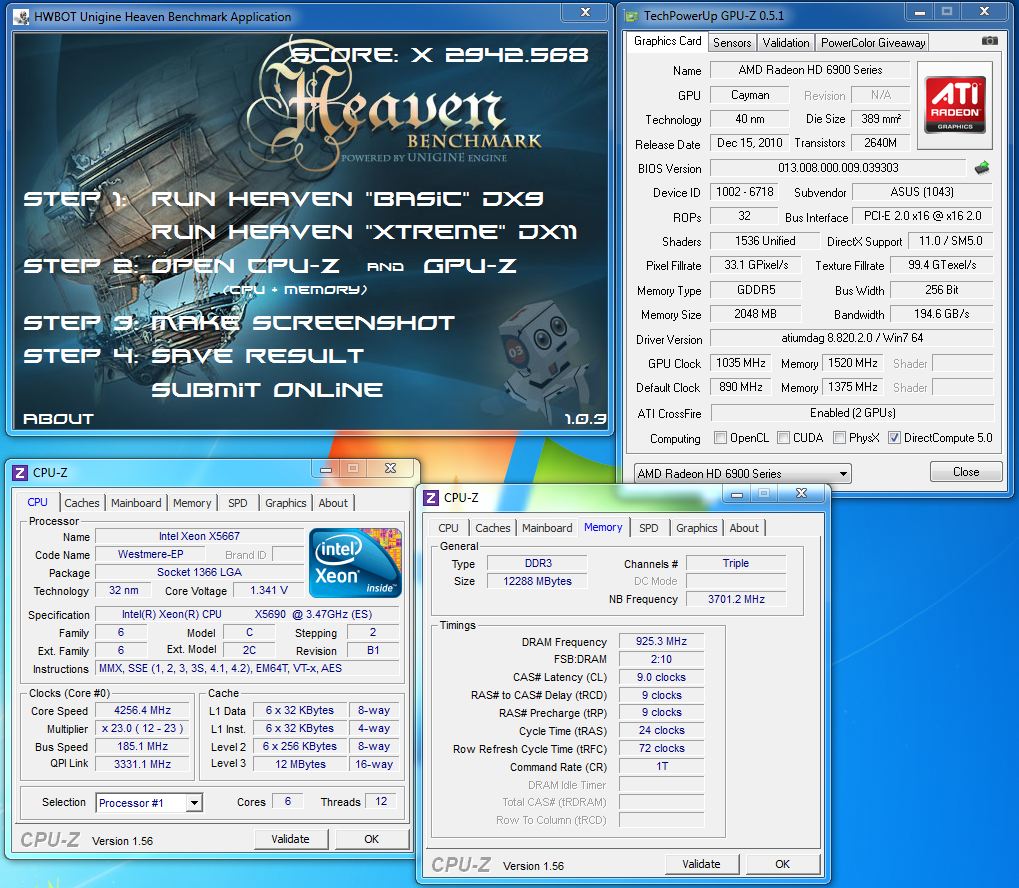The image size is (1019, 888).
Task: Click the CPU-Z Z icon of CPU tab window
Action: (20, 473)
